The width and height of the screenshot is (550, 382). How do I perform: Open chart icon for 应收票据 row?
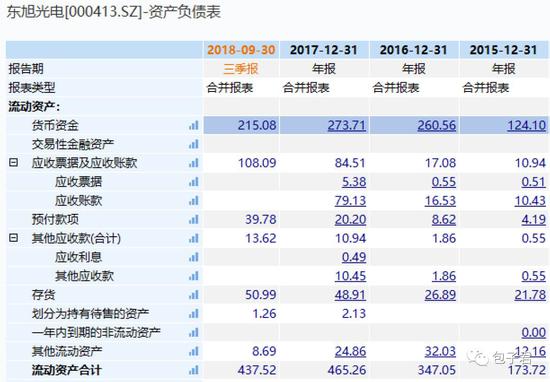click(x=194, y=182)
